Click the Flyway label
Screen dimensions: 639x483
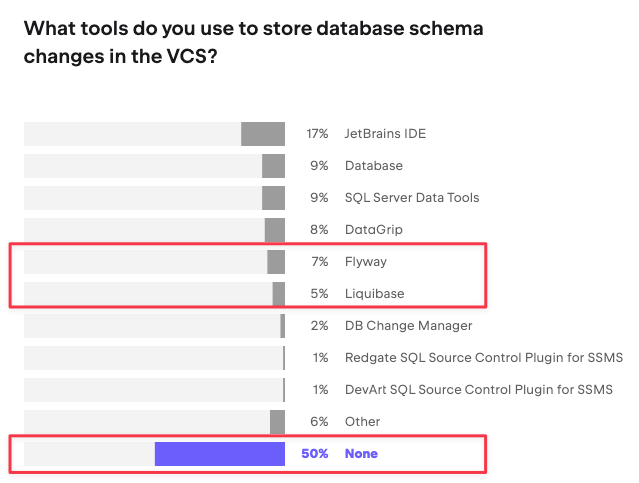[365, 262]
